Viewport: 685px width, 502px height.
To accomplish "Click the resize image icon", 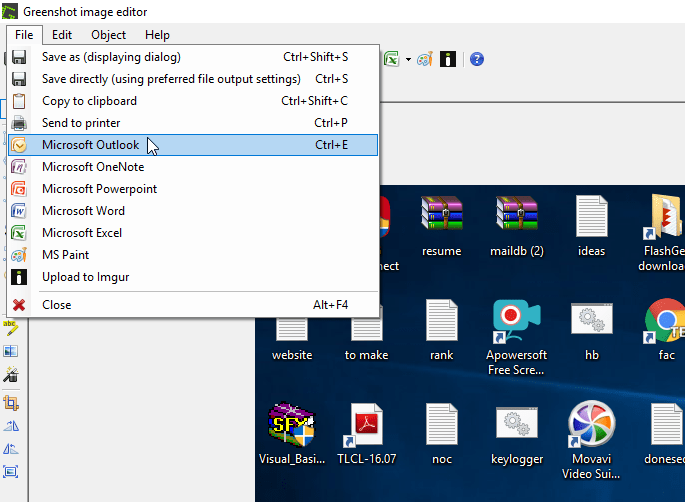I will click(10, 472).
